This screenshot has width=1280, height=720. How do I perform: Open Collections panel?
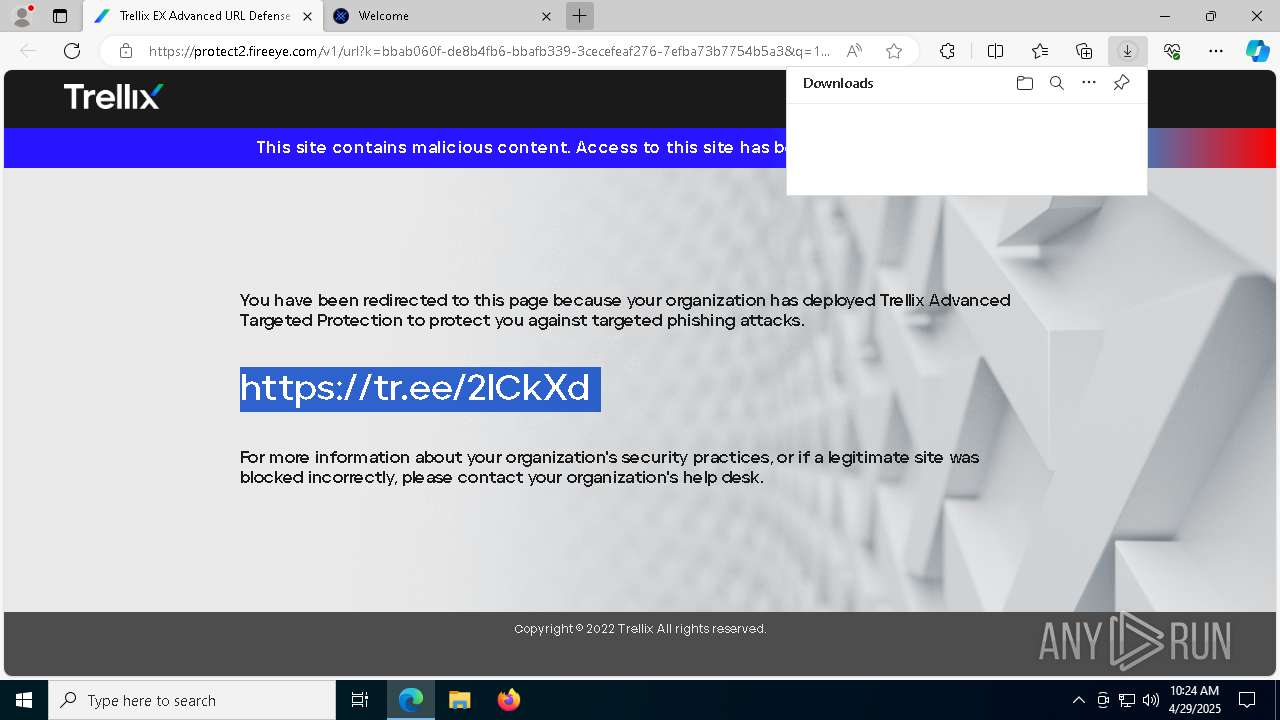(1084, 51)
